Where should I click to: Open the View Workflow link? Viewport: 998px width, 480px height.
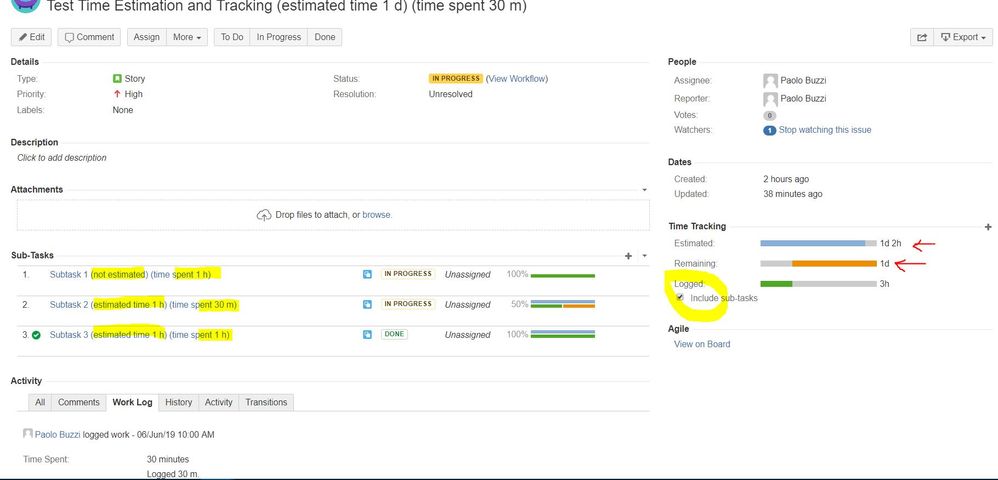click(517, 79)
